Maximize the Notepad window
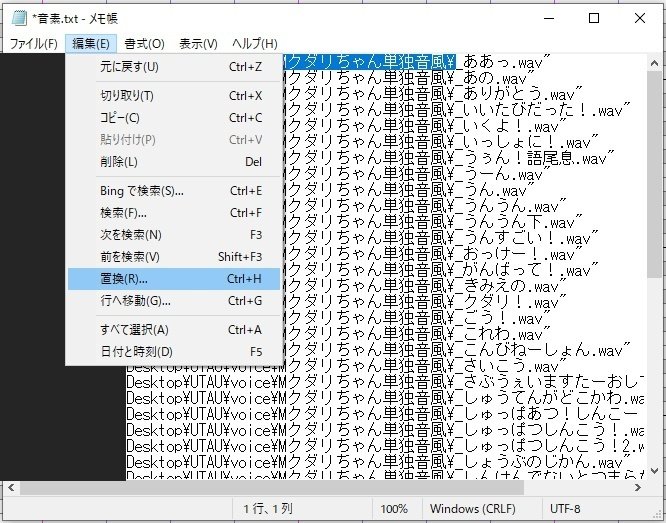The width and height of the screenshot is (666, 523). (x=594, y=18)
